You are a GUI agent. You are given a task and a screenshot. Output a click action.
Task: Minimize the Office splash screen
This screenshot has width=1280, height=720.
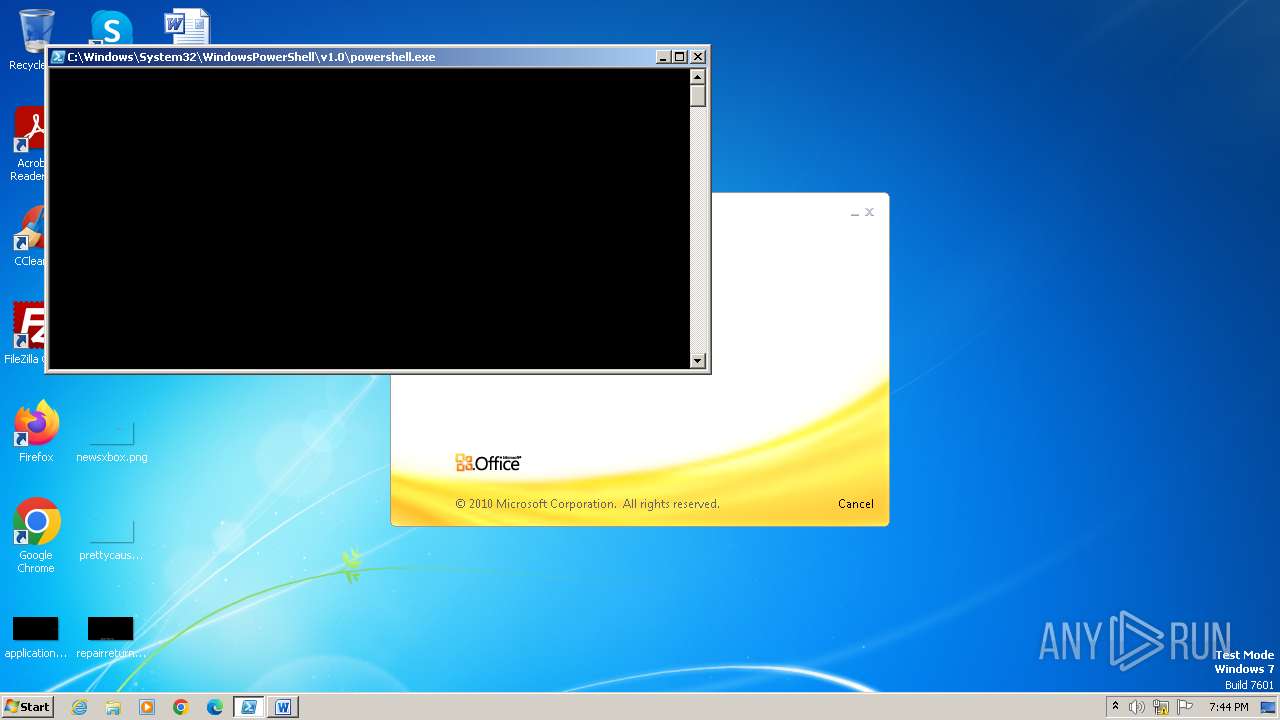855,213
